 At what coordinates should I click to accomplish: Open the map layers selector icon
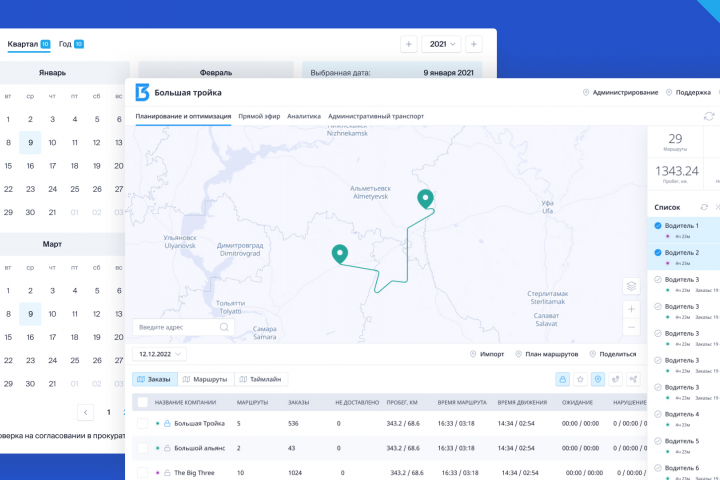631,286
